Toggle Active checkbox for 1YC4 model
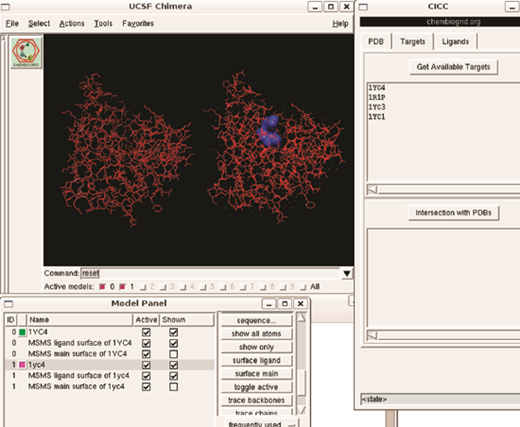Viewport: 520px width, 427px height. (x=146, y=332)
